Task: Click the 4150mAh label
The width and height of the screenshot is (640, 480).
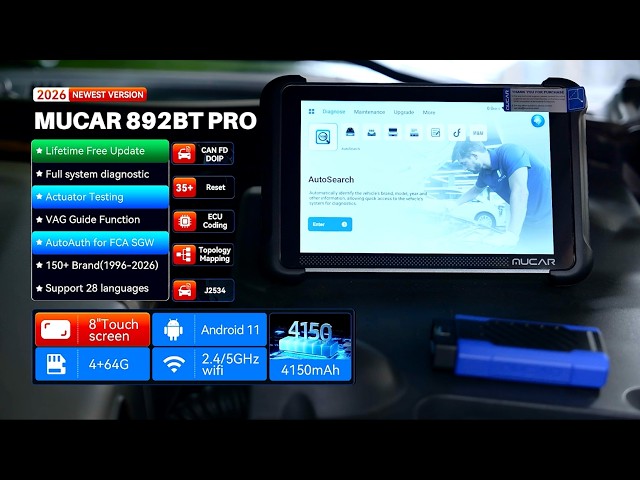Action: pyautogui.click(x=310, y=370)
